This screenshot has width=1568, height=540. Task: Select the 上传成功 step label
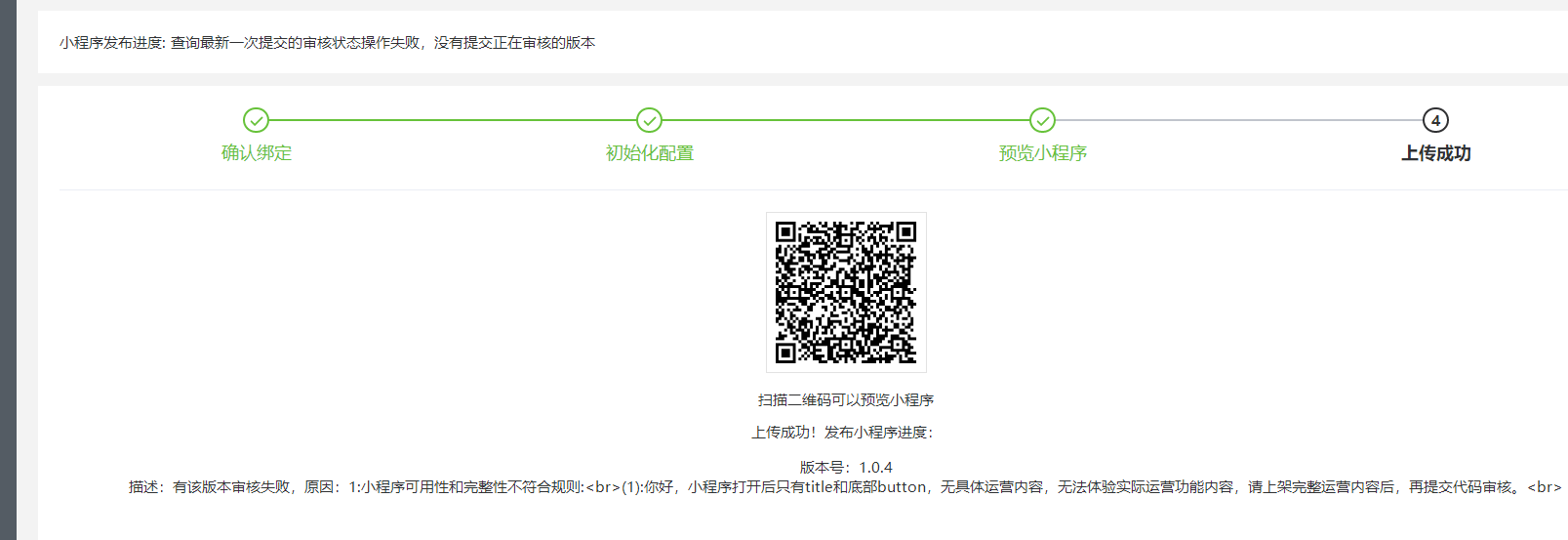pos(1436,153)
